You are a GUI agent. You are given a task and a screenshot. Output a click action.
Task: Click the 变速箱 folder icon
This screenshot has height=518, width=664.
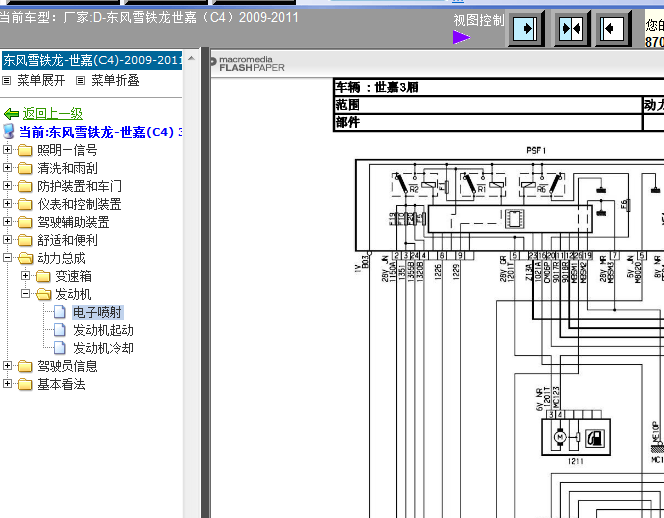click(43, 276)
